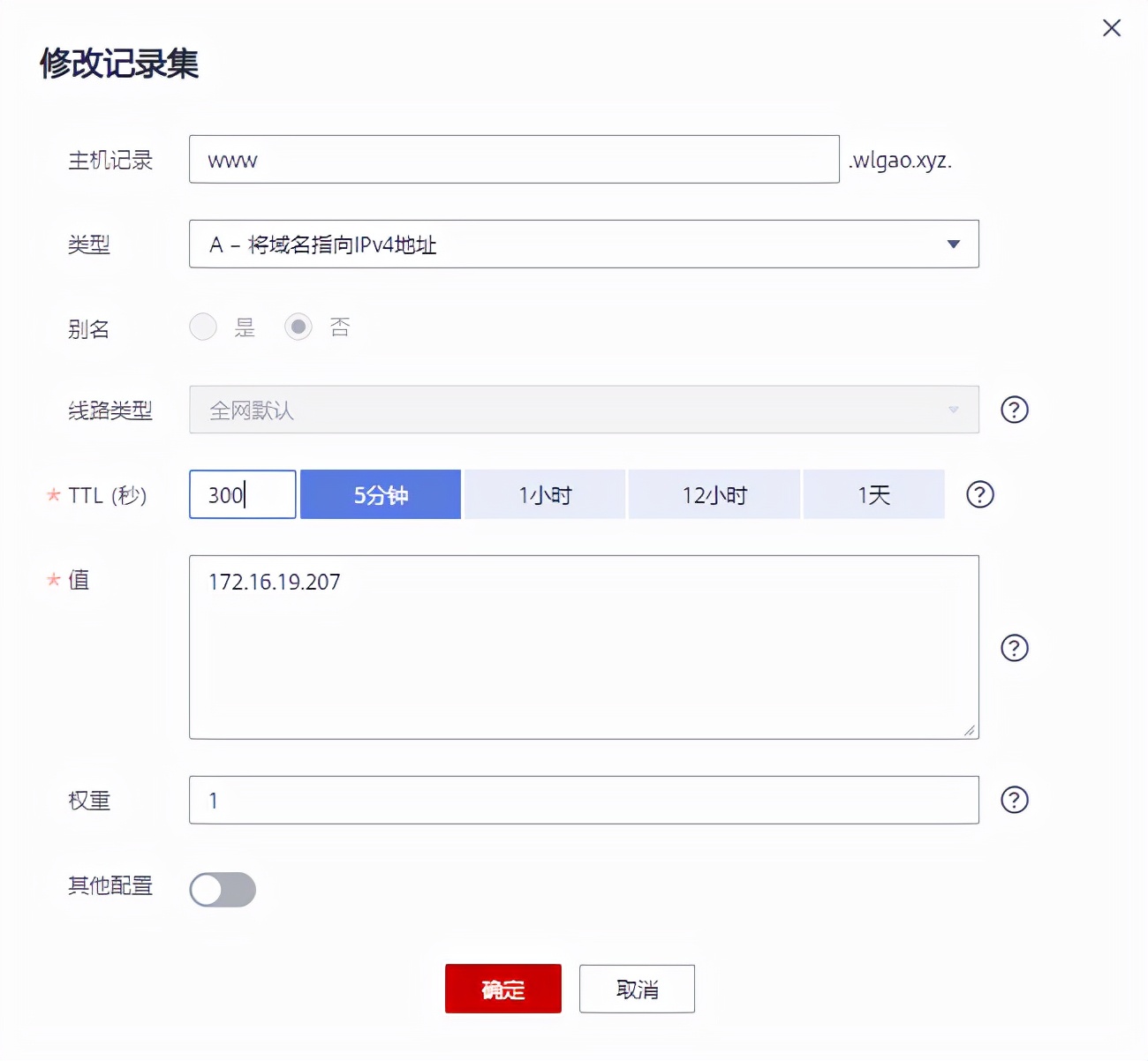This screenshot has width=1148, height=1061.
Task: Select the 5分钟 TTL preset
Action: tap(381, 494)
